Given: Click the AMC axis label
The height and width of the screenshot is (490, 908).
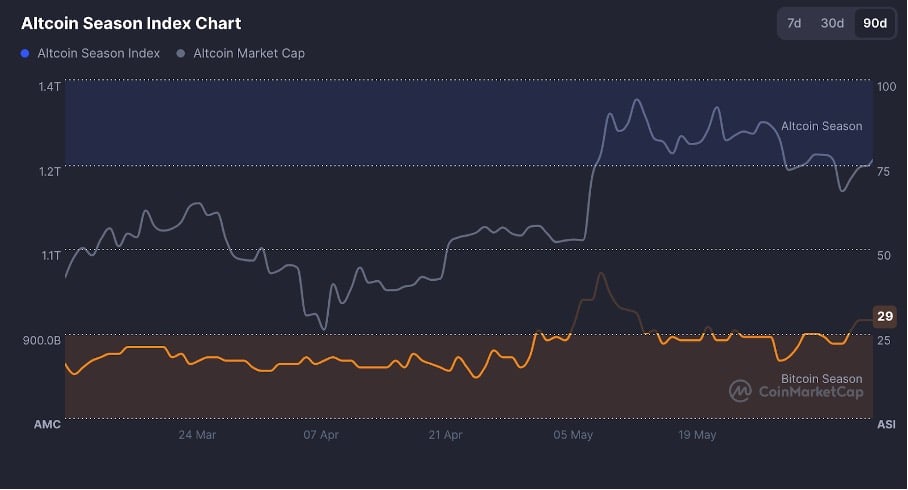Looking at the screenshot, I should tap(47, 425).
